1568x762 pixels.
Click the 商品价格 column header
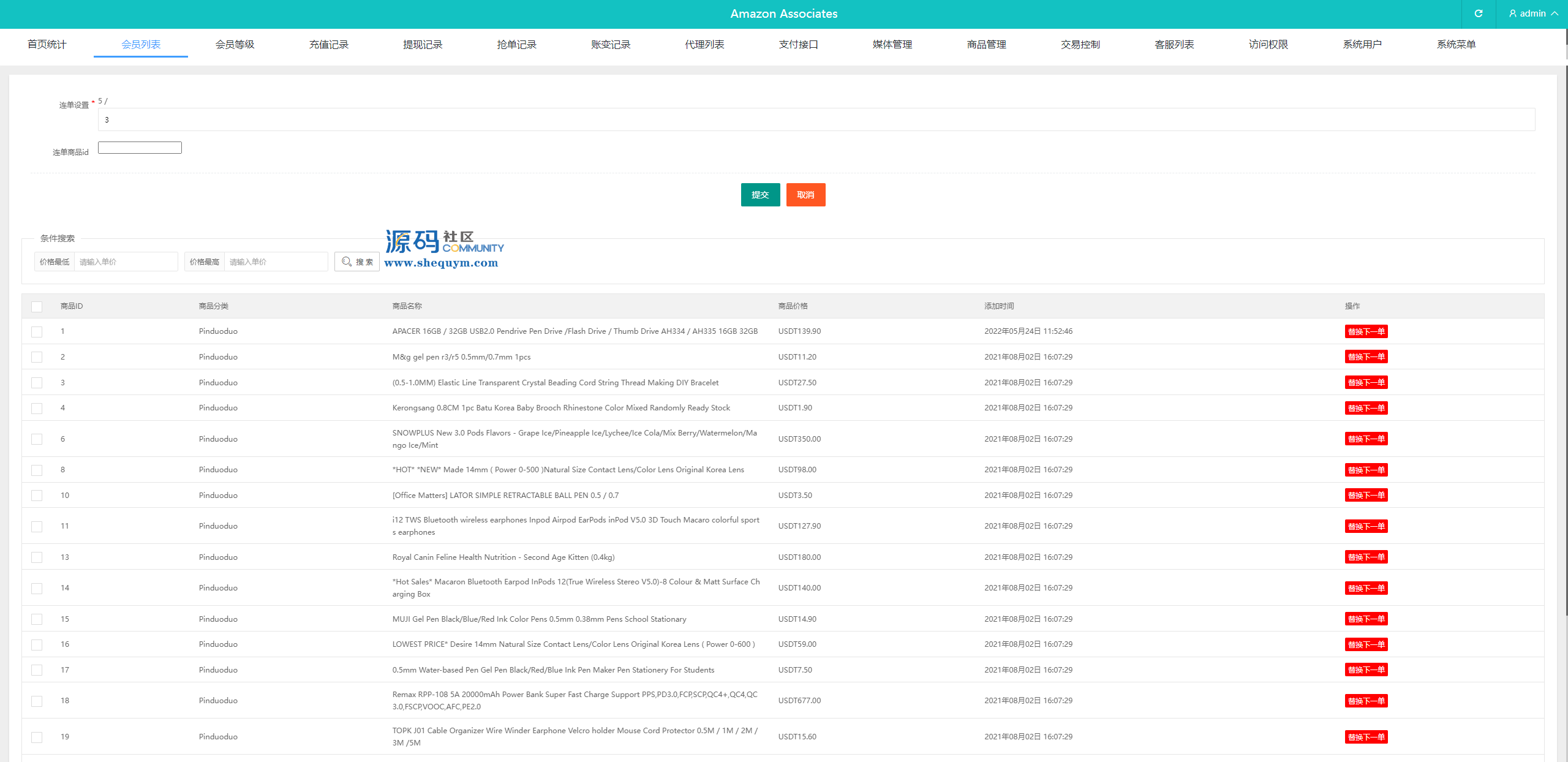[x=793, y=306]
